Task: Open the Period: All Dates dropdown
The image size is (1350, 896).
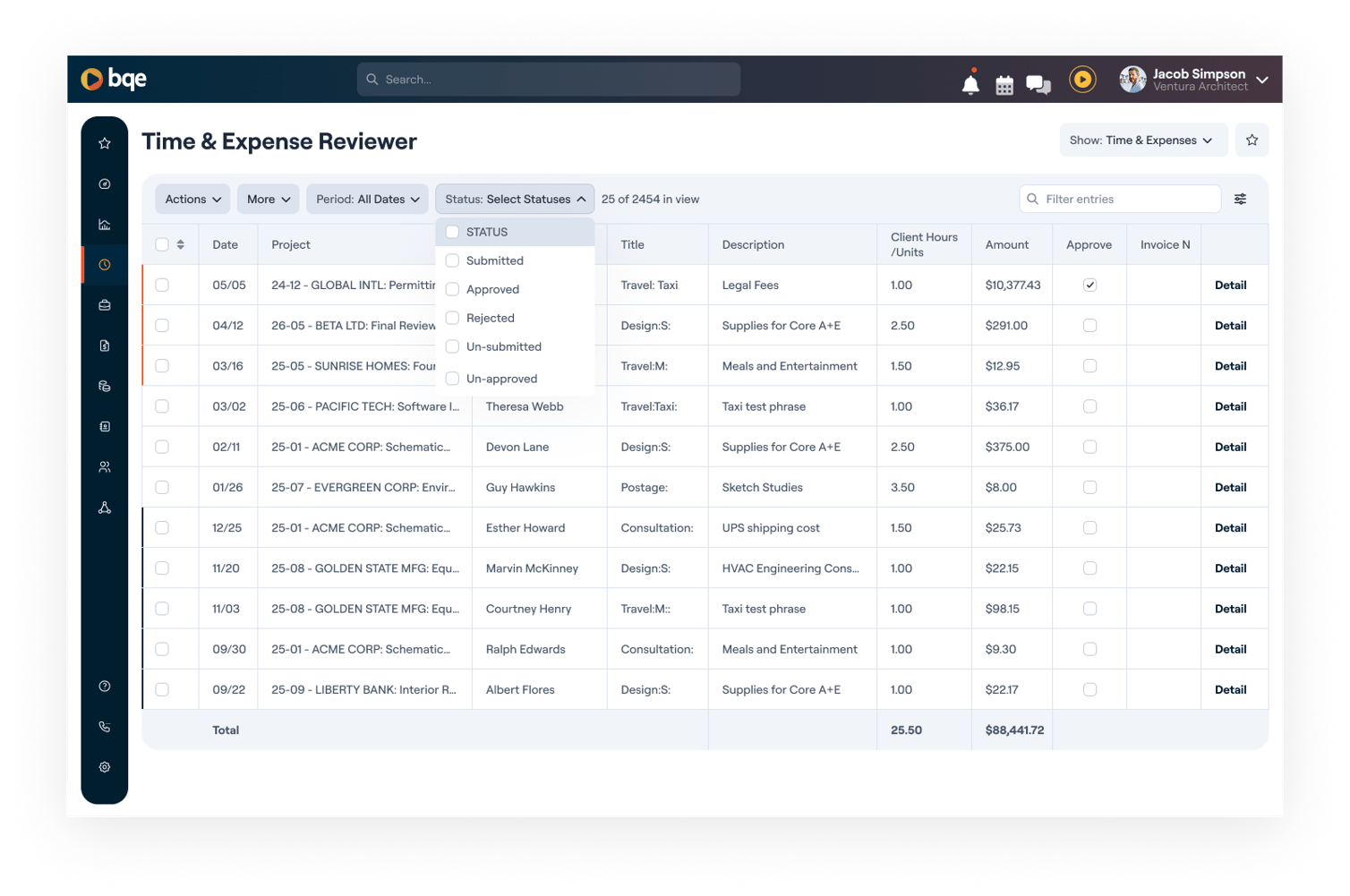Action: 367,199
